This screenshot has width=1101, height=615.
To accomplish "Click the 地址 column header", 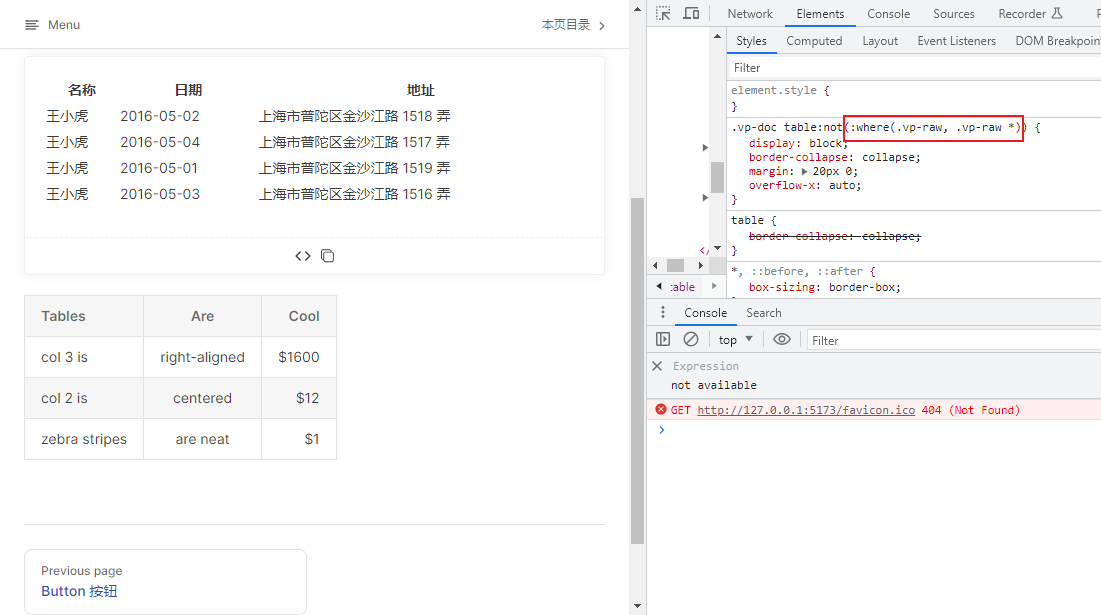I will tap(421, 90).
